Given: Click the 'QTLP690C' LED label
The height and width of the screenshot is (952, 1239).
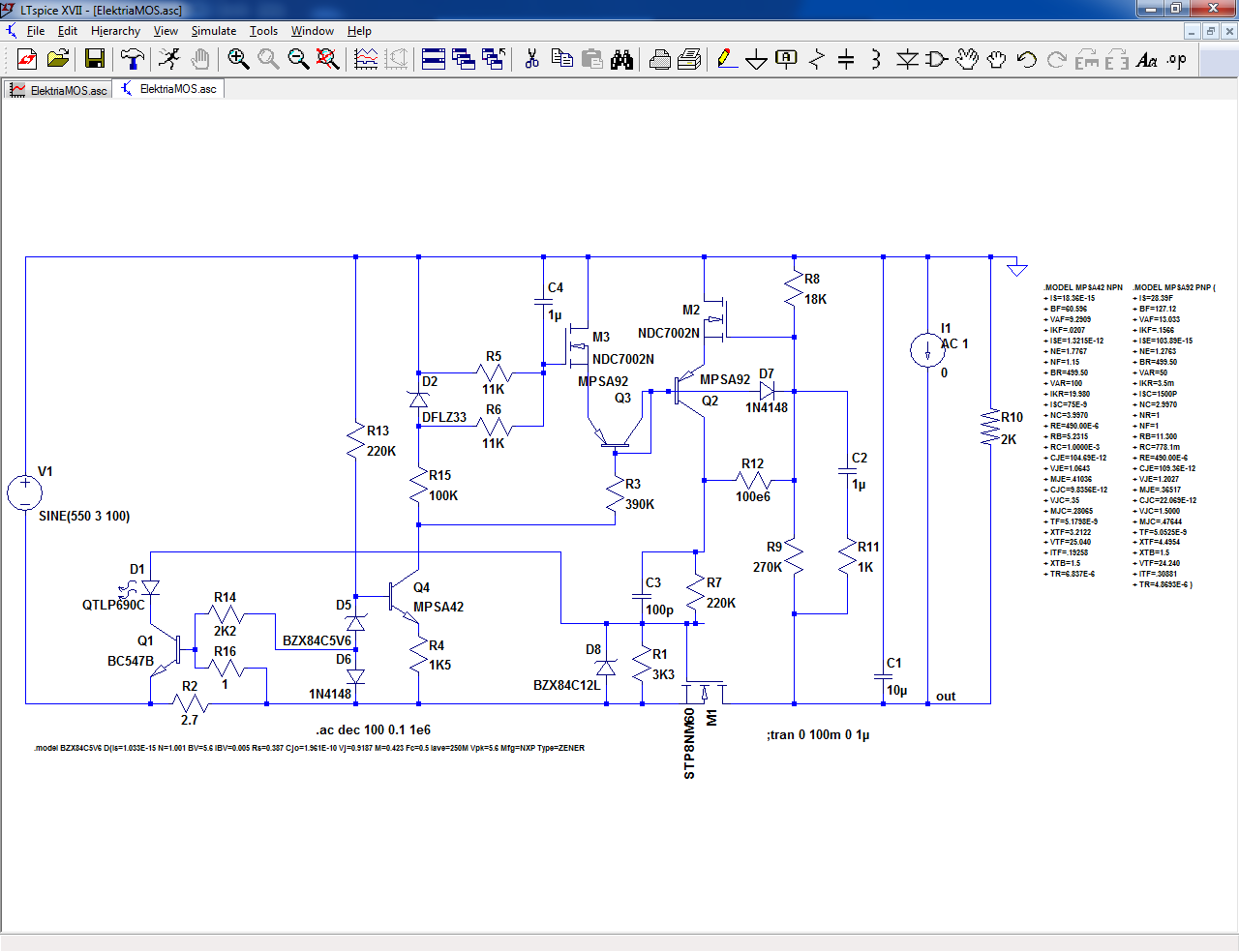Looking at the screenshot, I should [x=113, y=605].
